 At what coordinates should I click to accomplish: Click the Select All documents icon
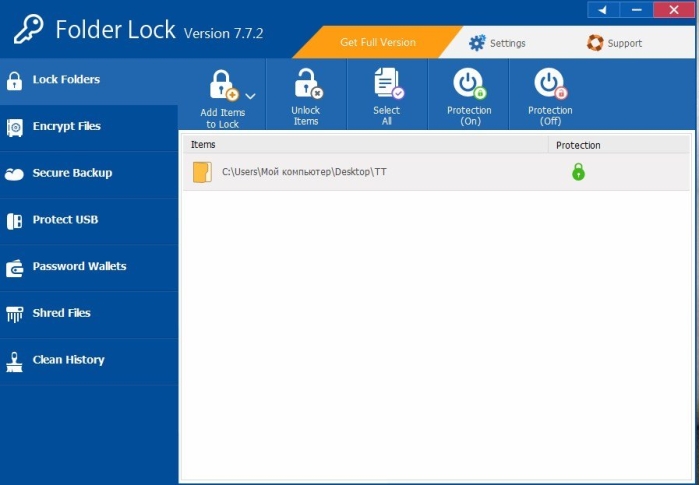[x=389, y=83]
